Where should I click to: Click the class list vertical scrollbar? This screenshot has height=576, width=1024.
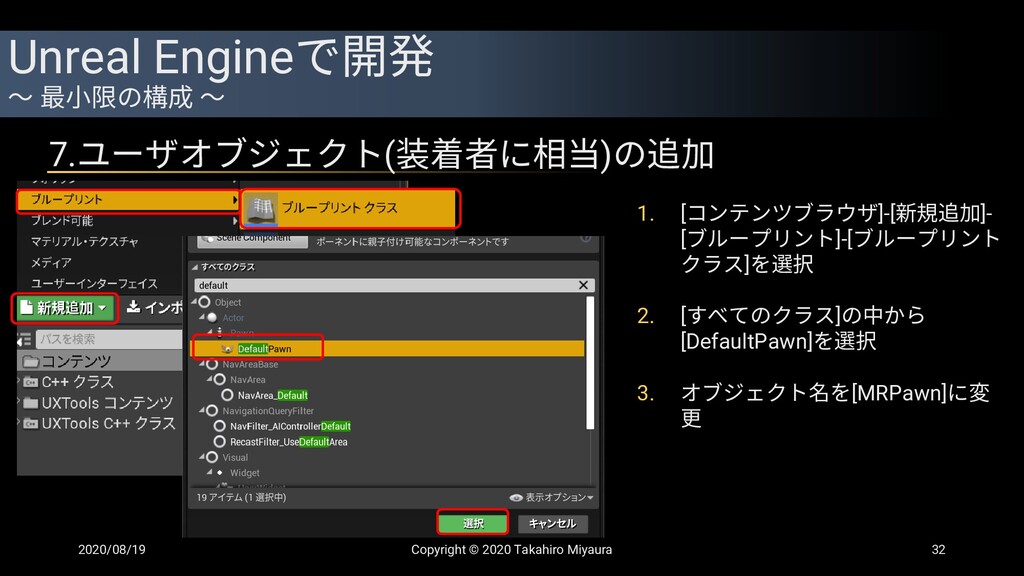pos(590,363)
